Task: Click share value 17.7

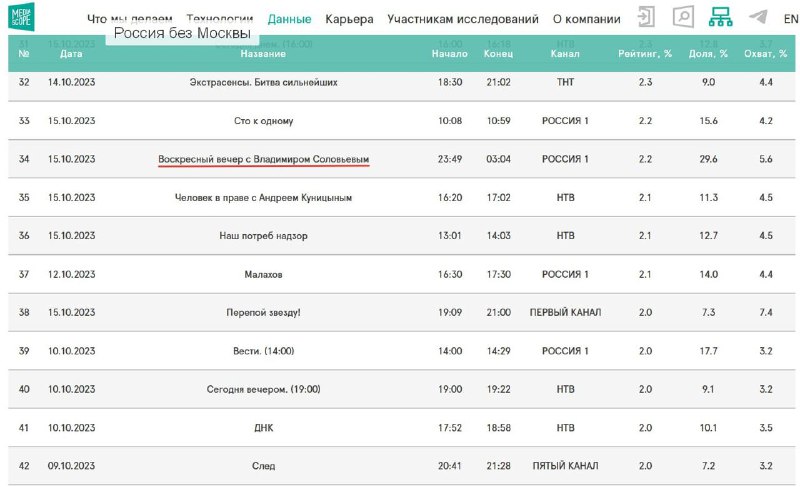Action: (x=708, y=351)
